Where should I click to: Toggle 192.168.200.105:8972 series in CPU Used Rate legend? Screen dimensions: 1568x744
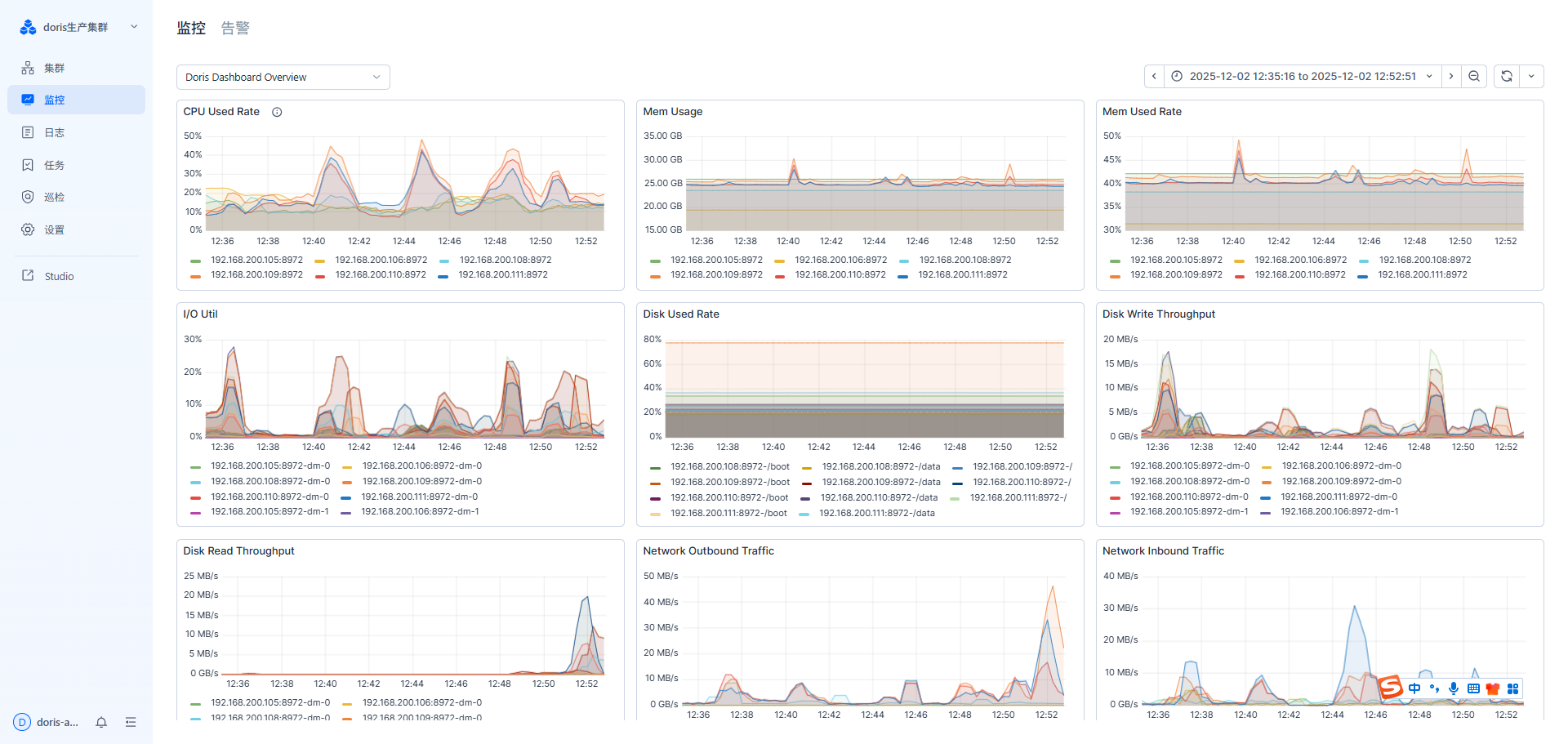pos(256,260)
